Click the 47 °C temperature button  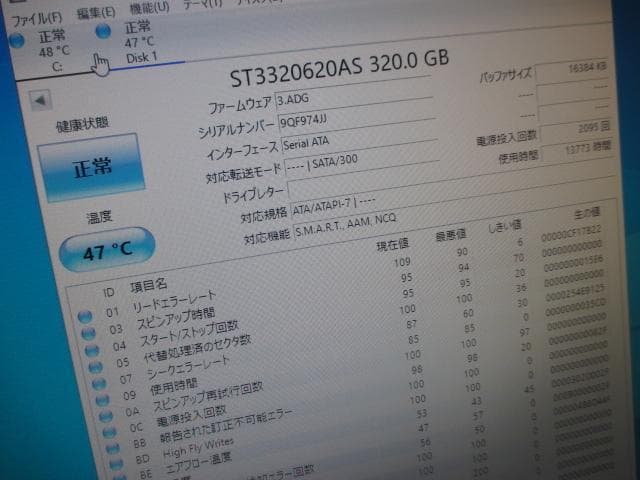(x=107, y=249)
